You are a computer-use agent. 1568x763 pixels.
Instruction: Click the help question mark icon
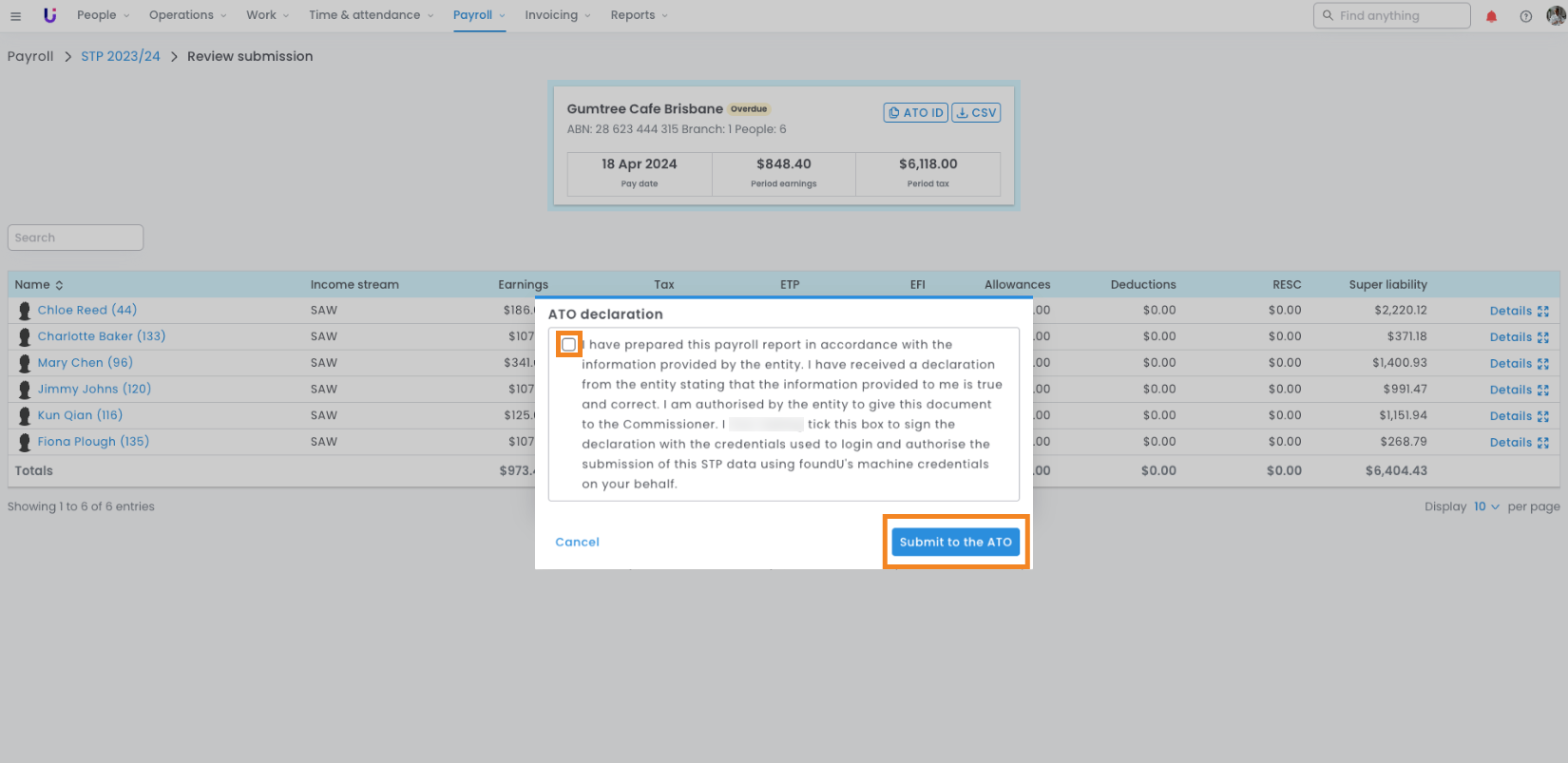(x=1525, y=16)
